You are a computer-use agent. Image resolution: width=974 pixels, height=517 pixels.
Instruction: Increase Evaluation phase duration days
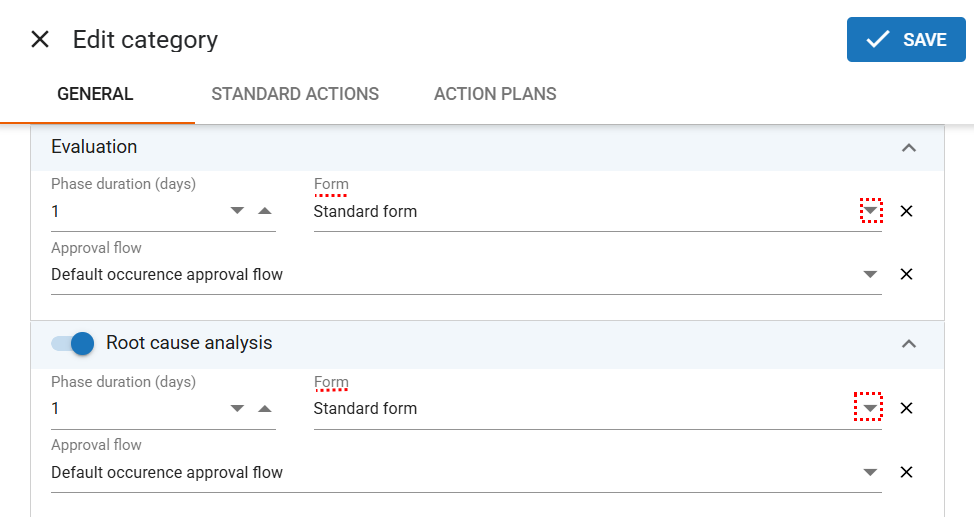click(x=264, y=211)
